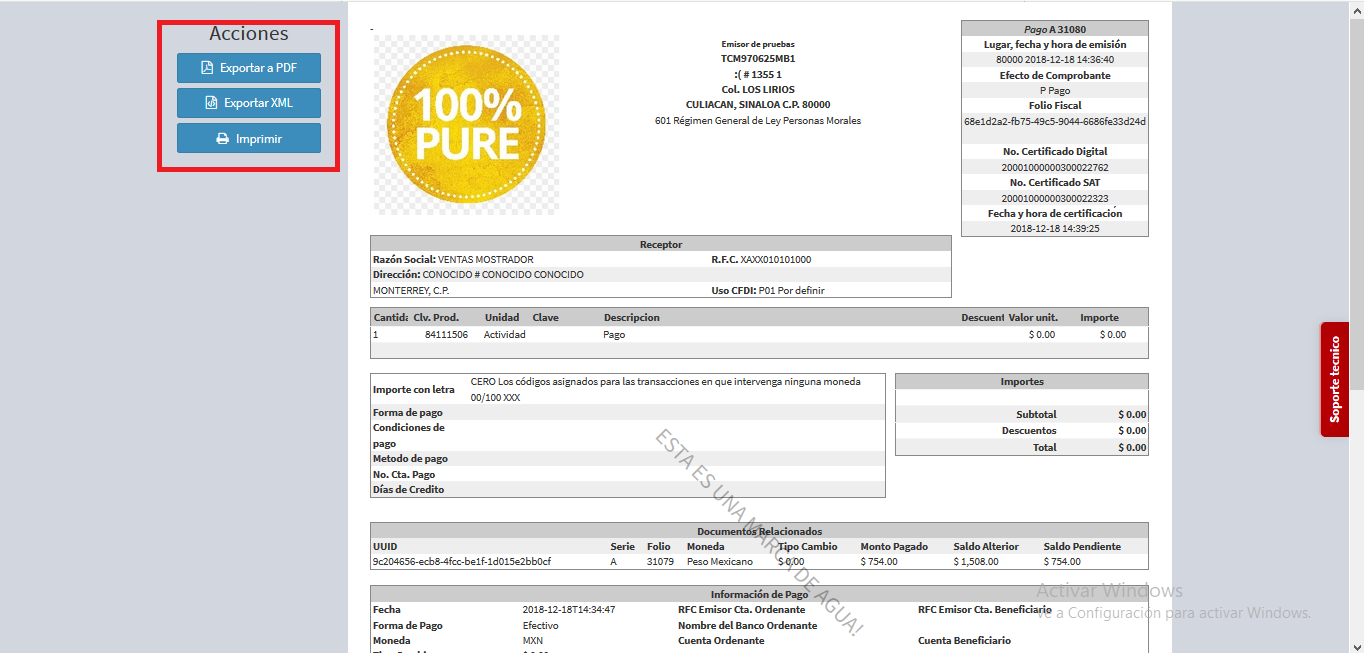This screenshot has height=653, width=1364.
Task: Click the XML code file icon
Action: tap(211, 103)
